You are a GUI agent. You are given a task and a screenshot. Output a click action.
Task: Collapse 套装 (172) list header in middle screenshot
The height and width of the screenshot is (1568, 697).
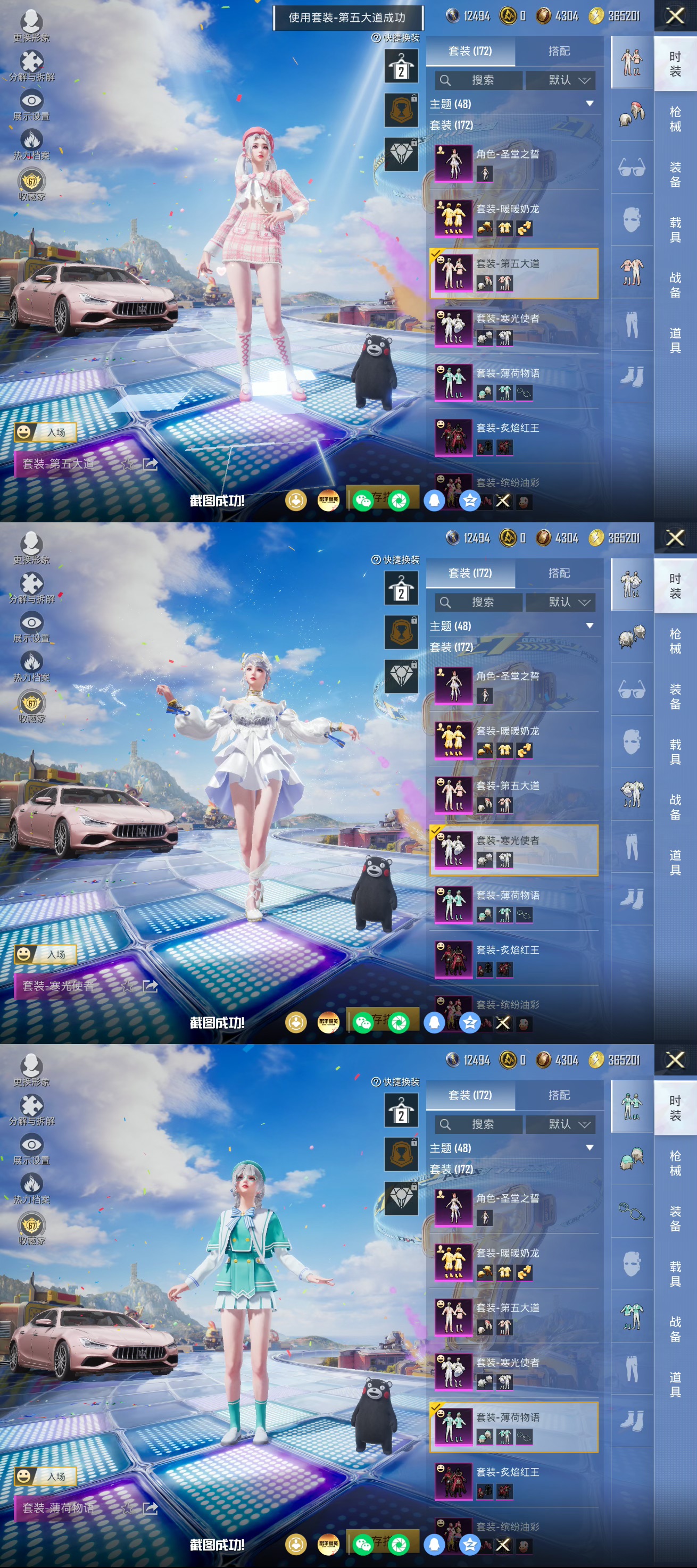pyautogui.click(x=452, y=647)
